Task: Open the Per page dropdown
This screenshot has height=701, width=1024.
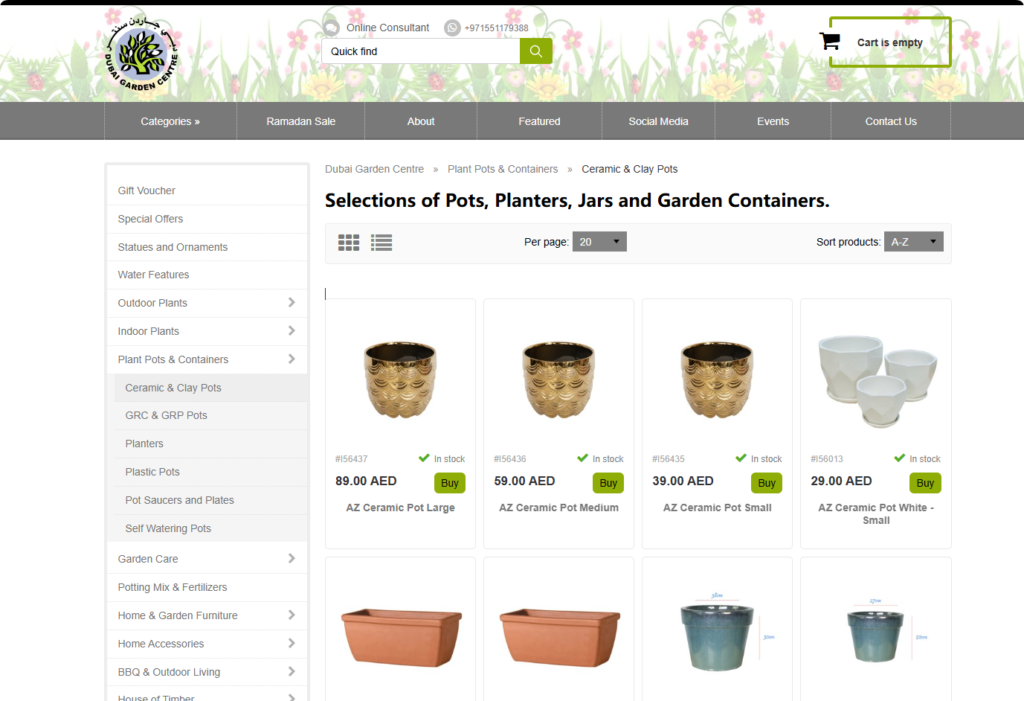Action: 600,242
